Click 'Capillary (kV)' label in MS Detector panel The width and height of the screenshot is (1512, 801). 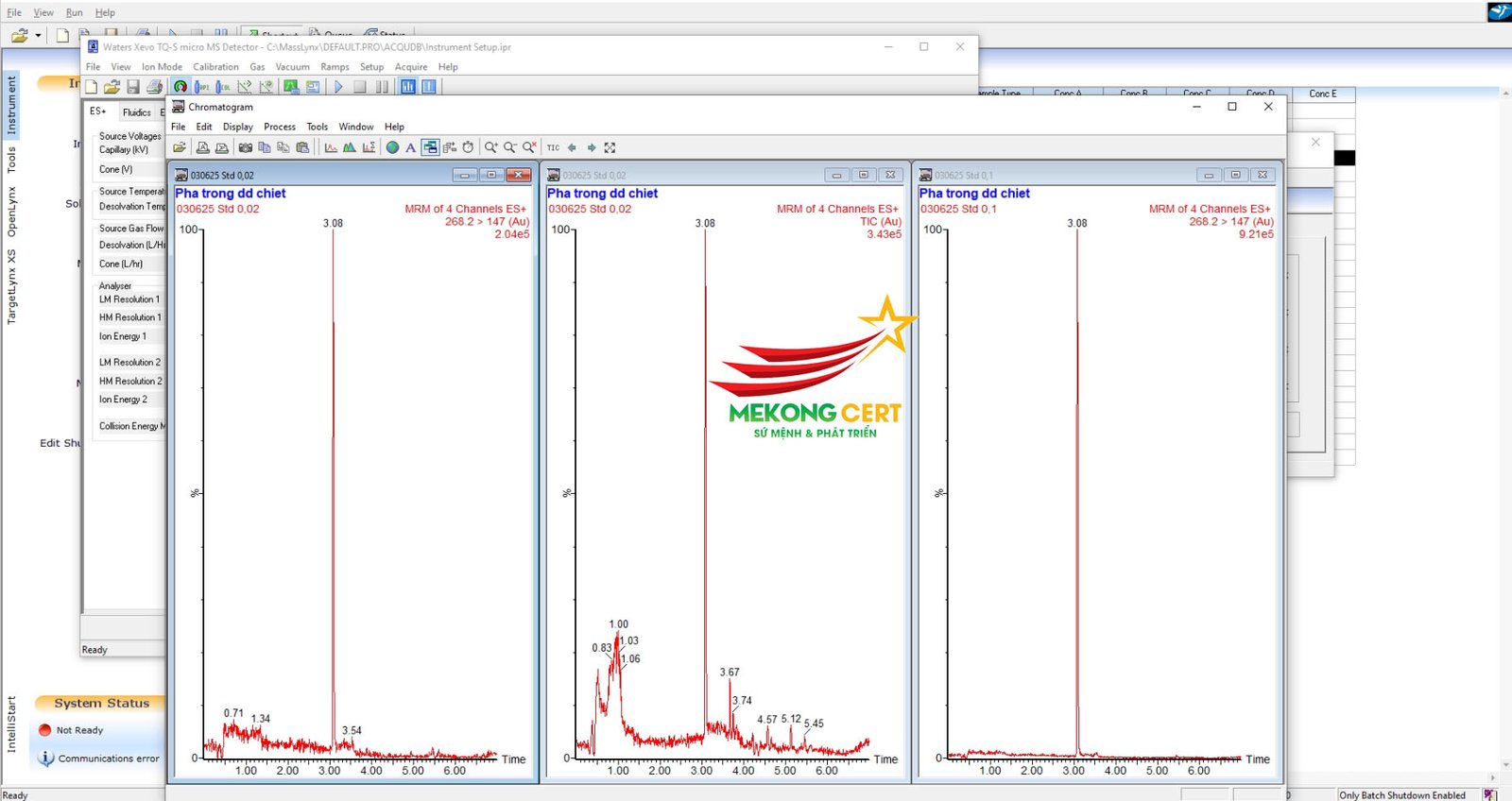(124, 149)
